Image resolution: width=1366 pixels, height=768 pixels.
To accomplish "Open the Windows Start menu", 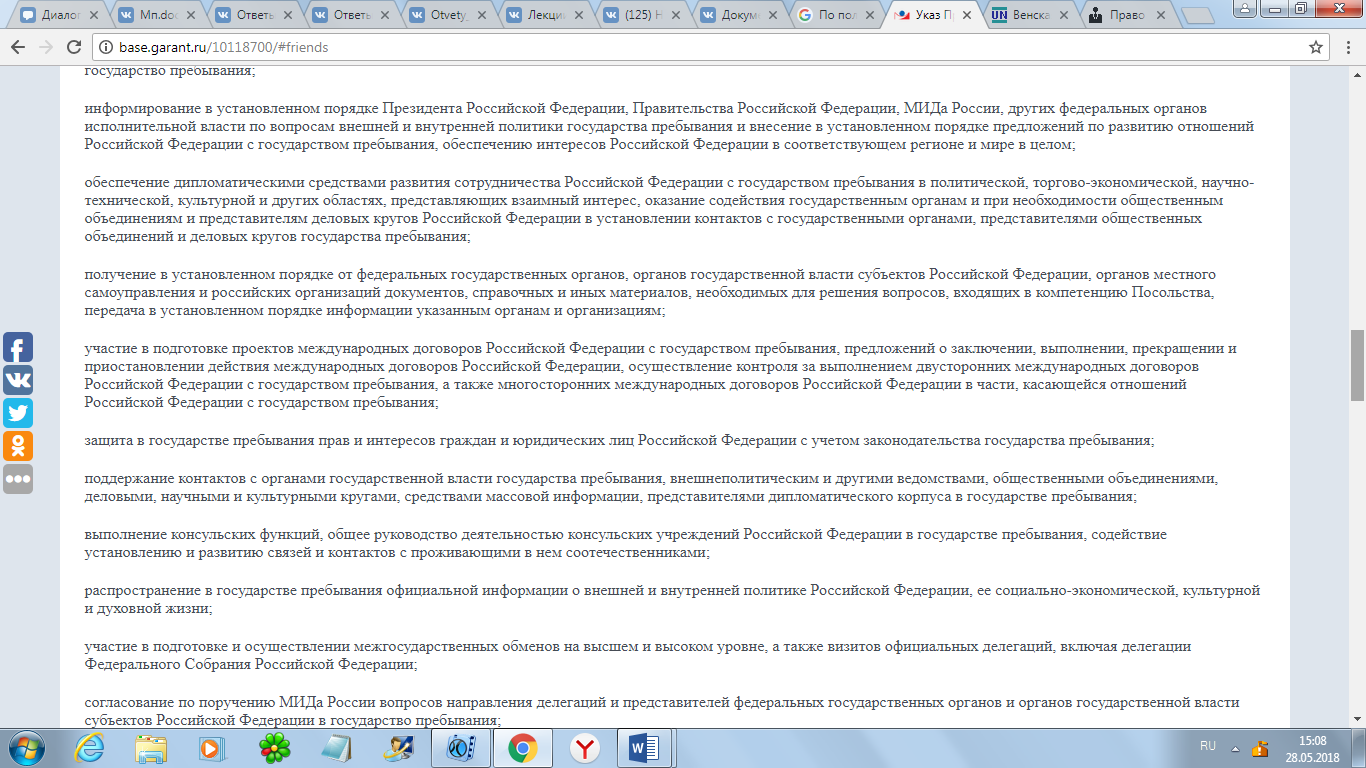I will tap(27, 748).
